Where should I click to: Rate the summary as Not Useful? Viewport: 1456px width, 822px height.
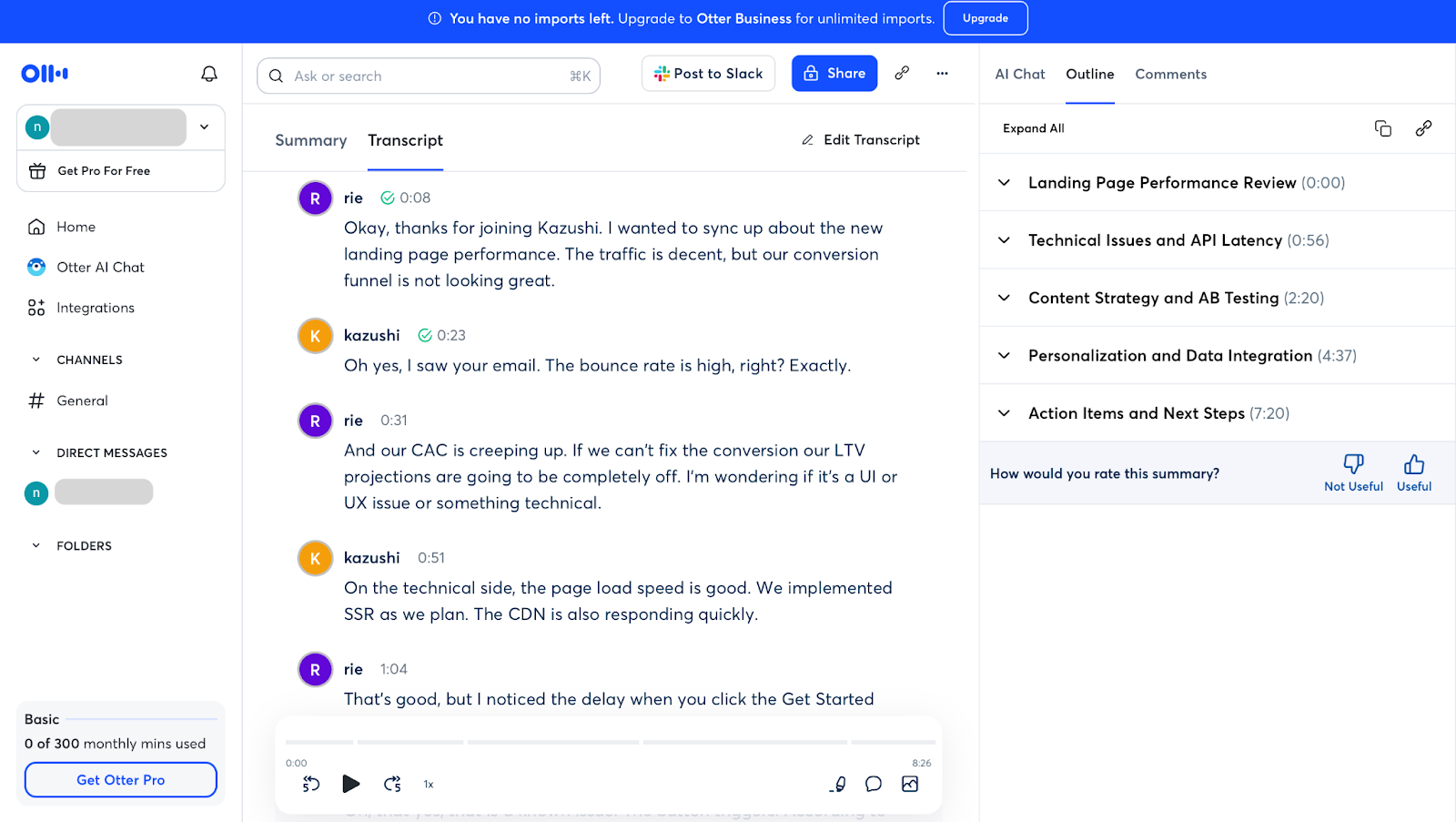pyautogui.click(x=1353, y=473)
